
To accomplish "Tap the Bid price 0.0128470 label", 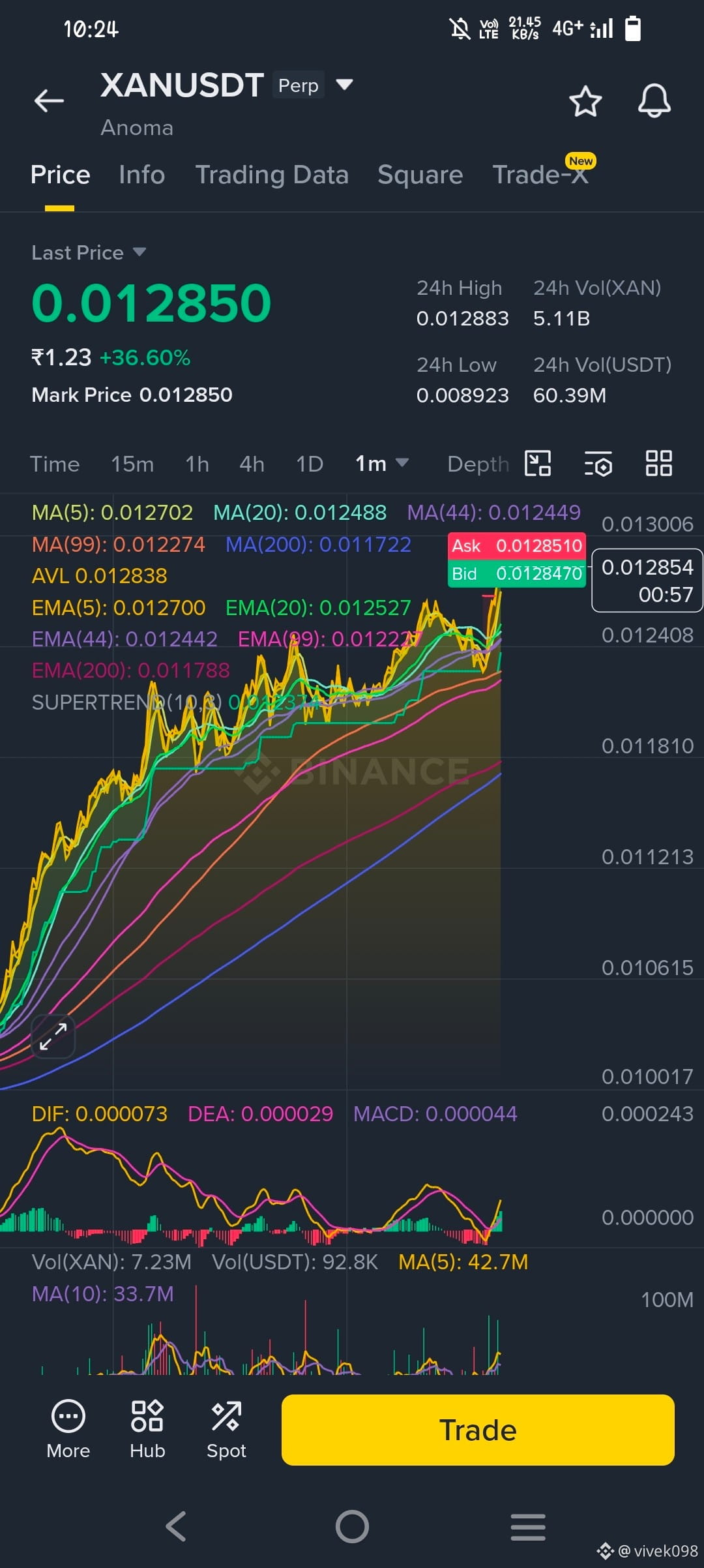I will pos(517,573).
